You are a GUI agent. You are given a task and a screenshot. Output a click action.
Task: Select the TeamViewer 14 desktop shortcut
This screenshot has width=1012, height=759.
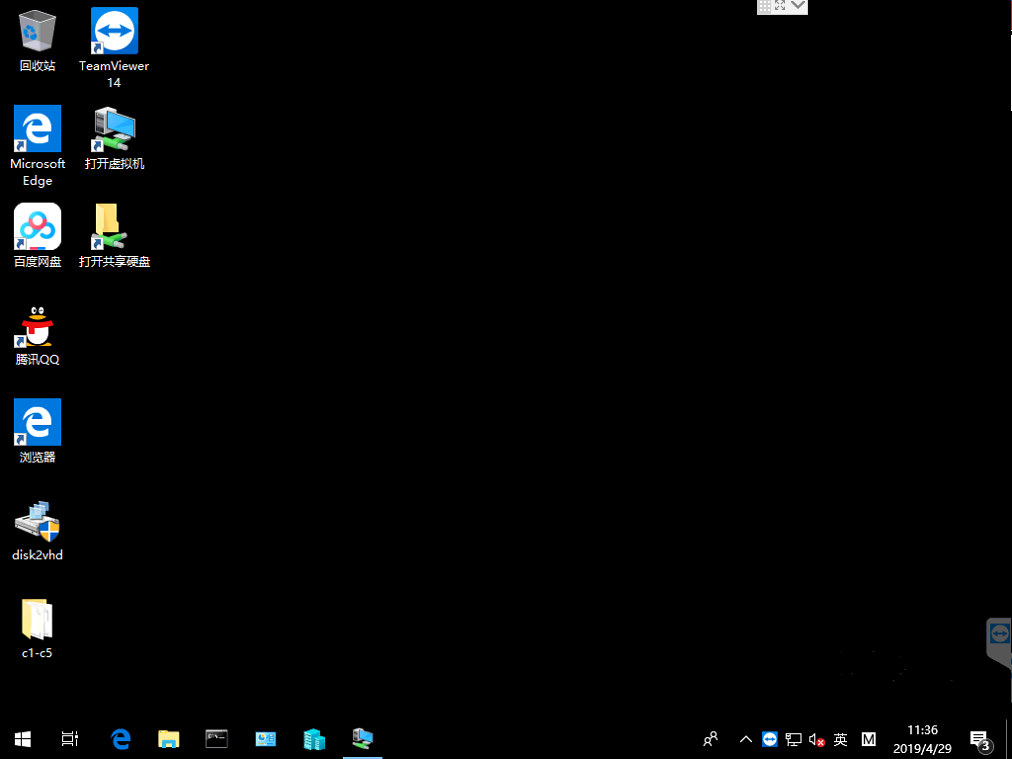pos(114,48)
